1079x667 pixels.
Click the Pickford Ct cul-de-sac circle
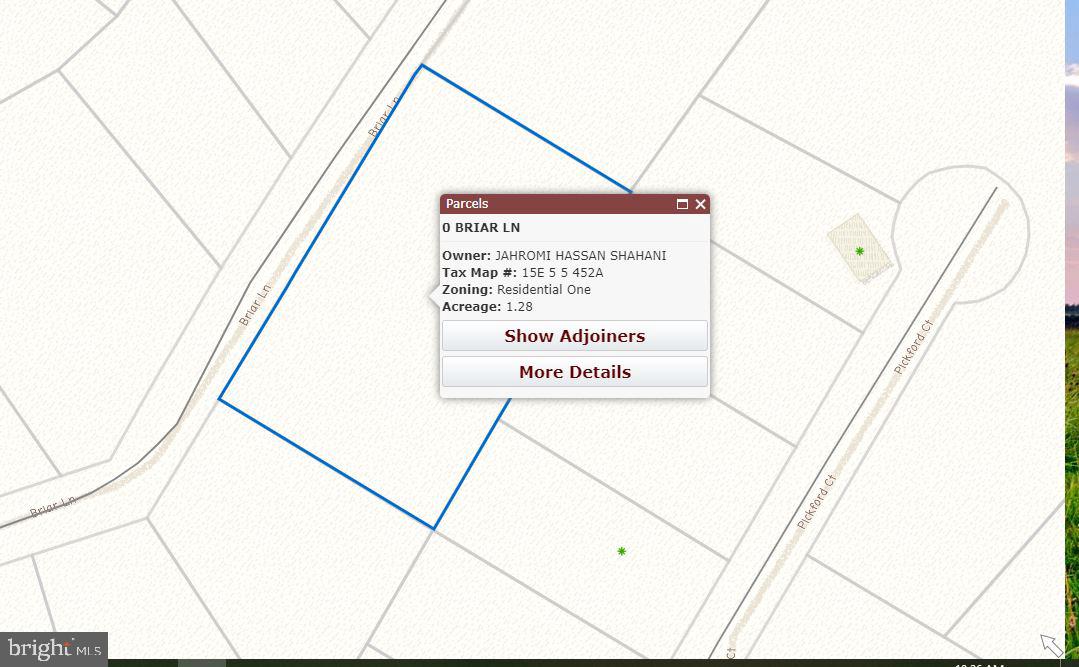pos(960,232)
